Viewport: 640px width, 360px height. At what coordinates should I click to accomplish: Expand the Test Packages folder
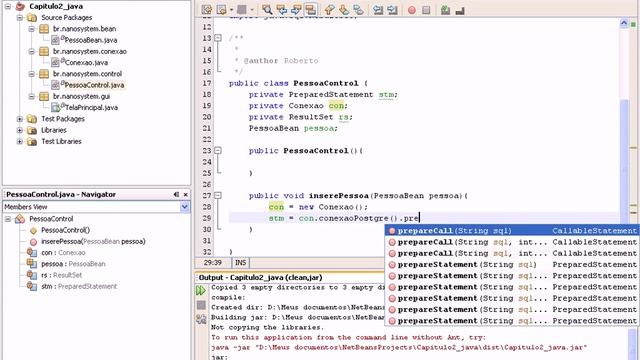coord(20,119)
